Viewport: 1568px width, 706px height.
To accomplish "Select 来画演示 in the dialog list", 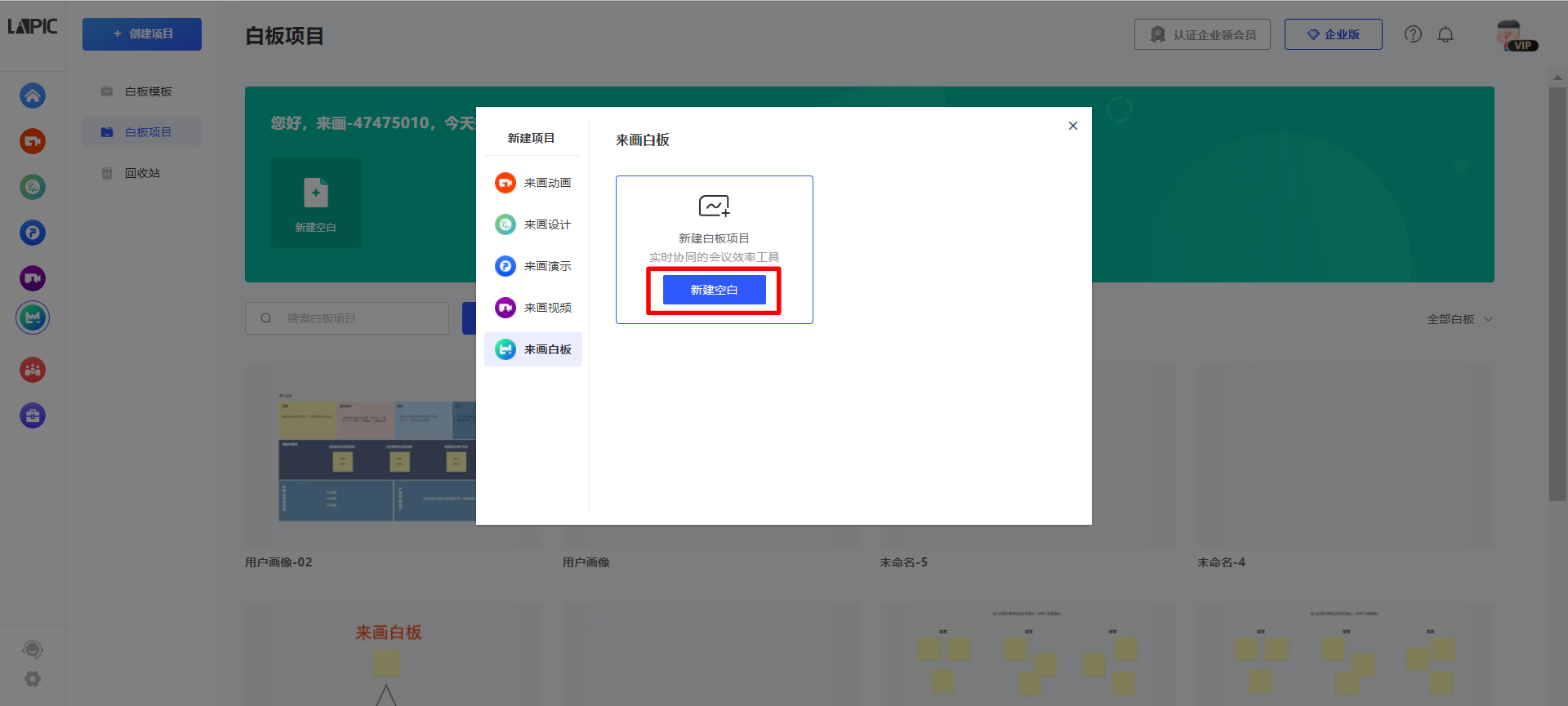I will pyautogui.click(x=533, y=266).
